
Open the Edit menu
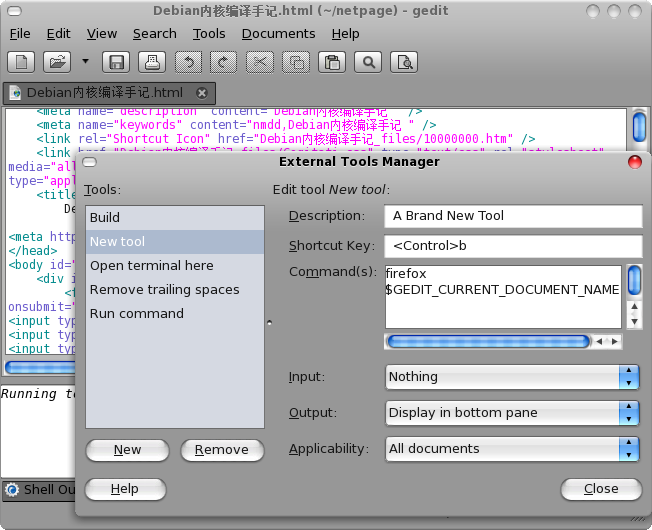[59, 34]
